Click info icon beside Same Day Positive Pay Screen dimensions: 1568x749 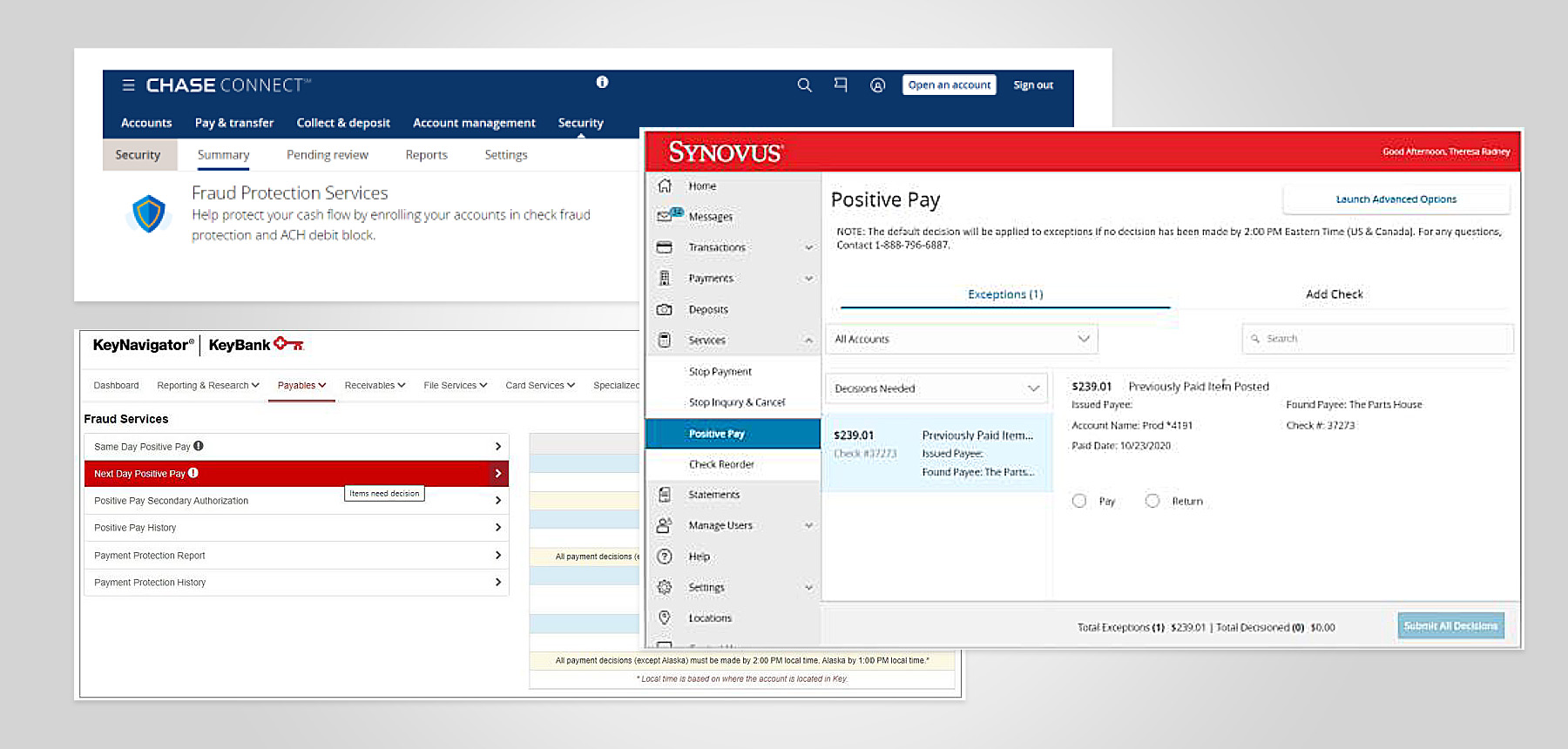199,446
